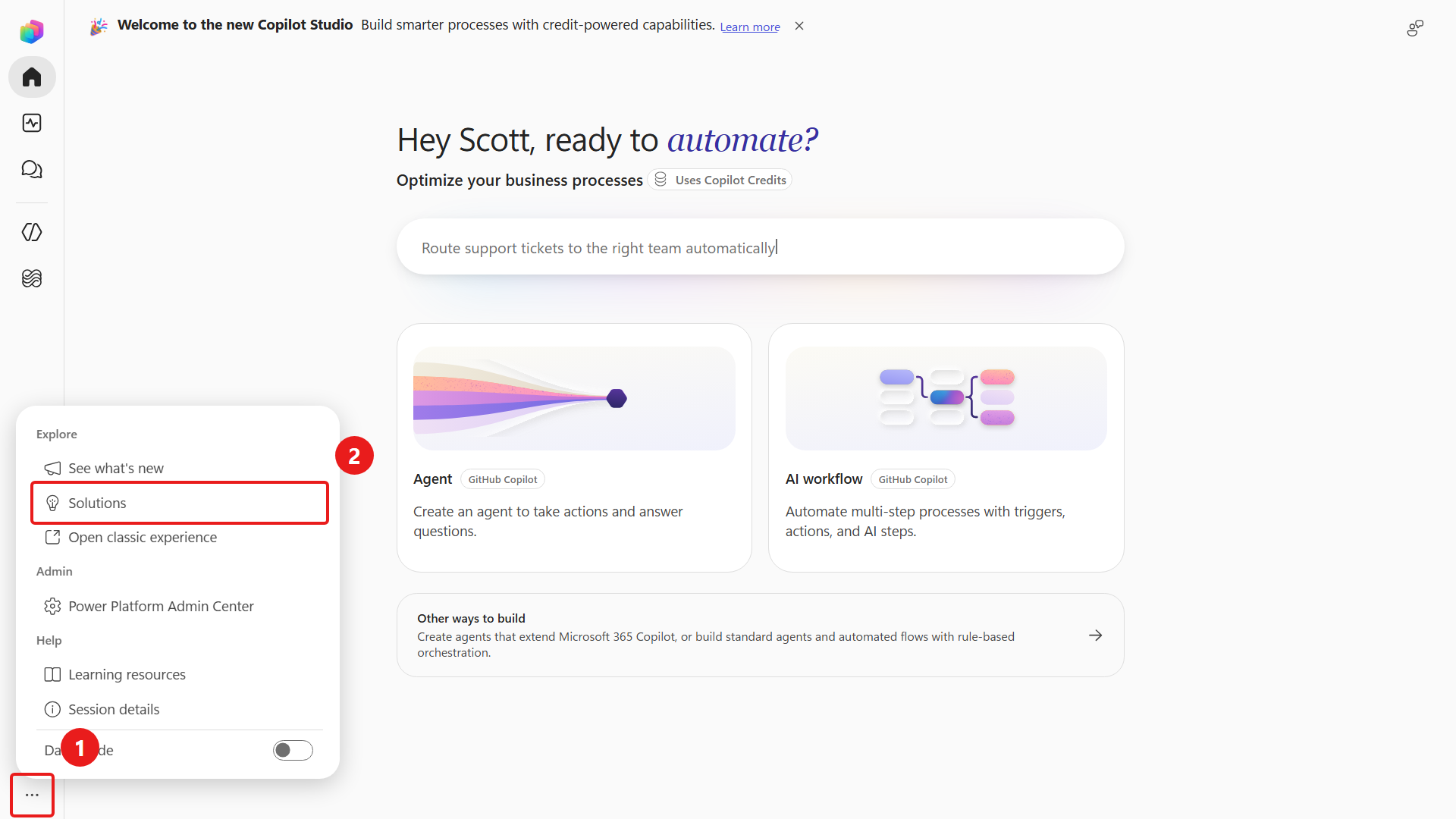Click the Other ways to build heading
Screen dimensions: 1456x819
471,618
